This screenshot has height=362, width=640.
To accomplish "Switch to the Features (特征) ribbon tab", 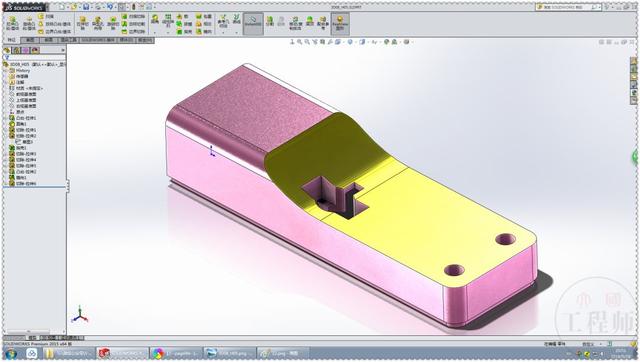I will pos(11,40).
